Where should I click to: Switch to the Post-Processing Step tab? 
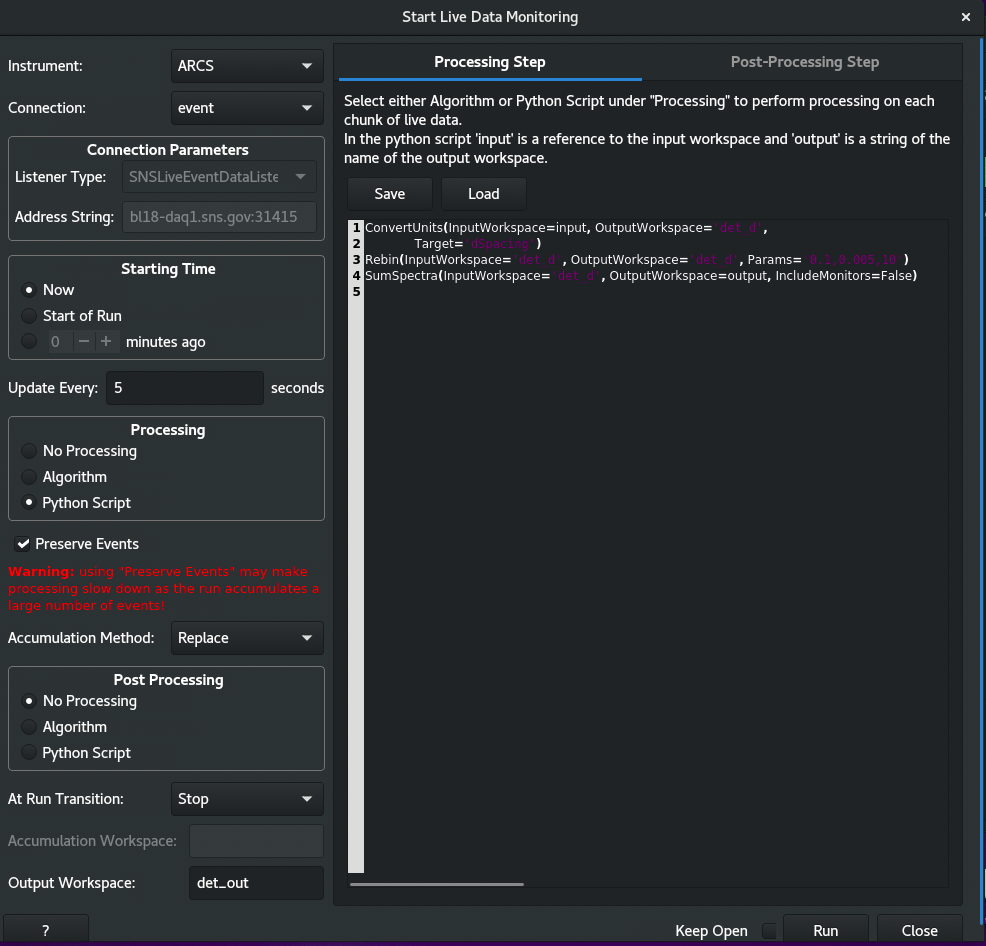pos(804,62)
